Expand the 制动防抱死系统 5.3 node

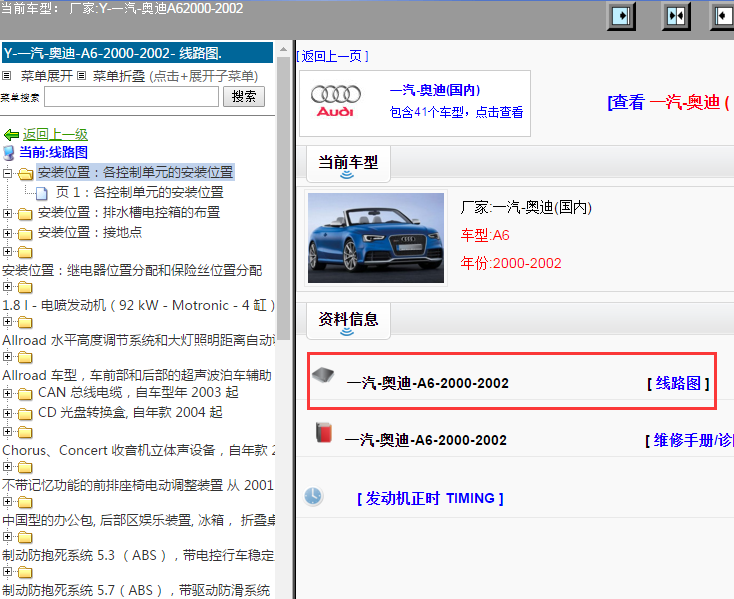[x=7, y=536]
